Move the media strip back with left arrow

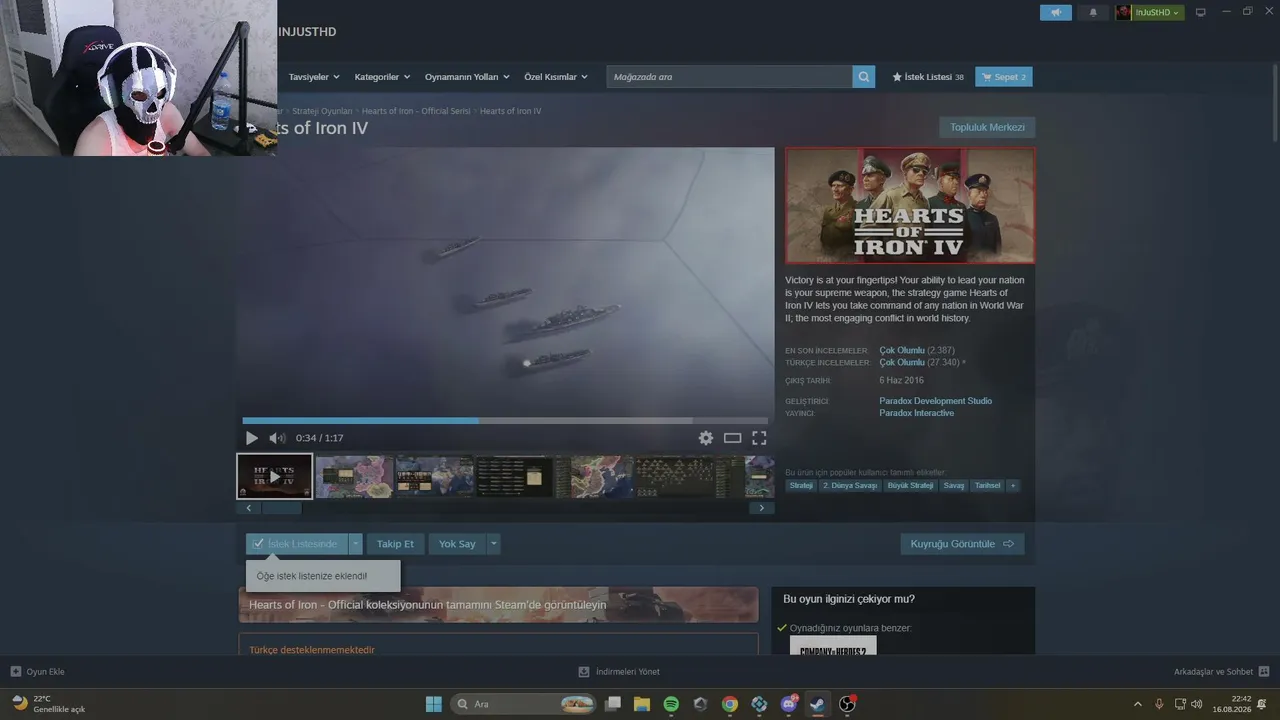(x=249, y=508)
